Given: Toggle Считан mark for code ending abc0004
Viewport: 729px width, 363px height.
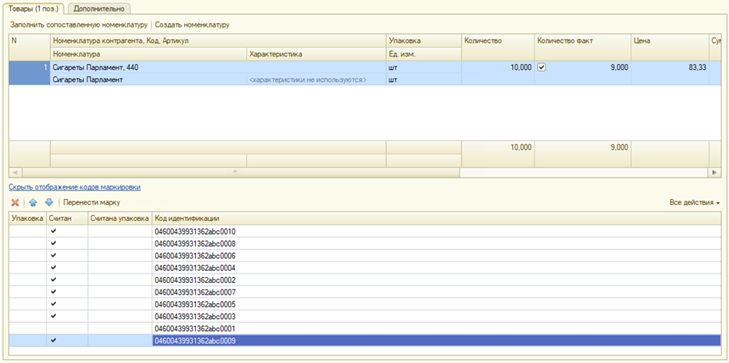Looking at the screenshot, I should (53, 267).
